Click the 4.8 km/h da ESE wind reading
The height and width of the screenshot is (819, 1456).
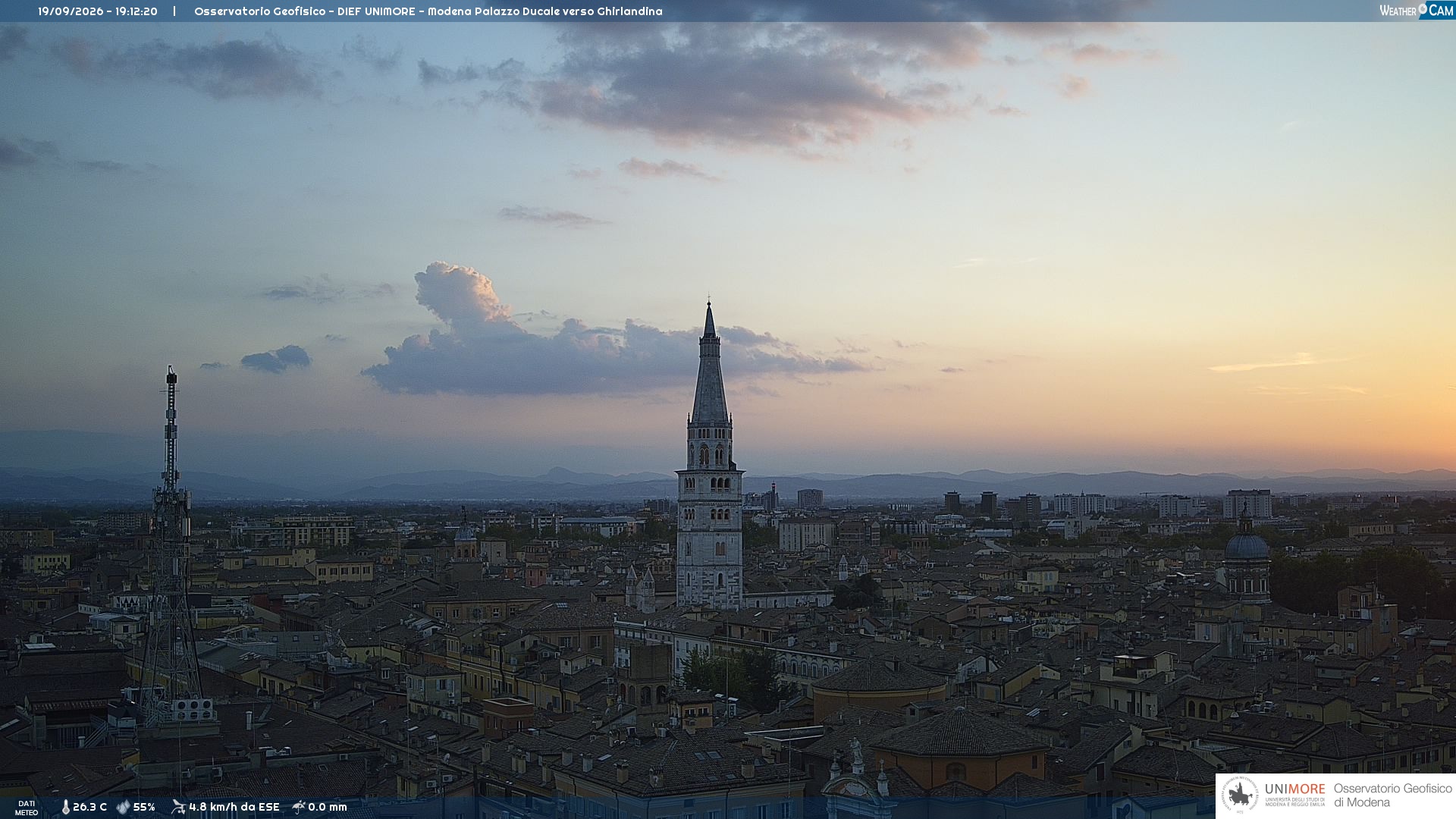[234, 807]
